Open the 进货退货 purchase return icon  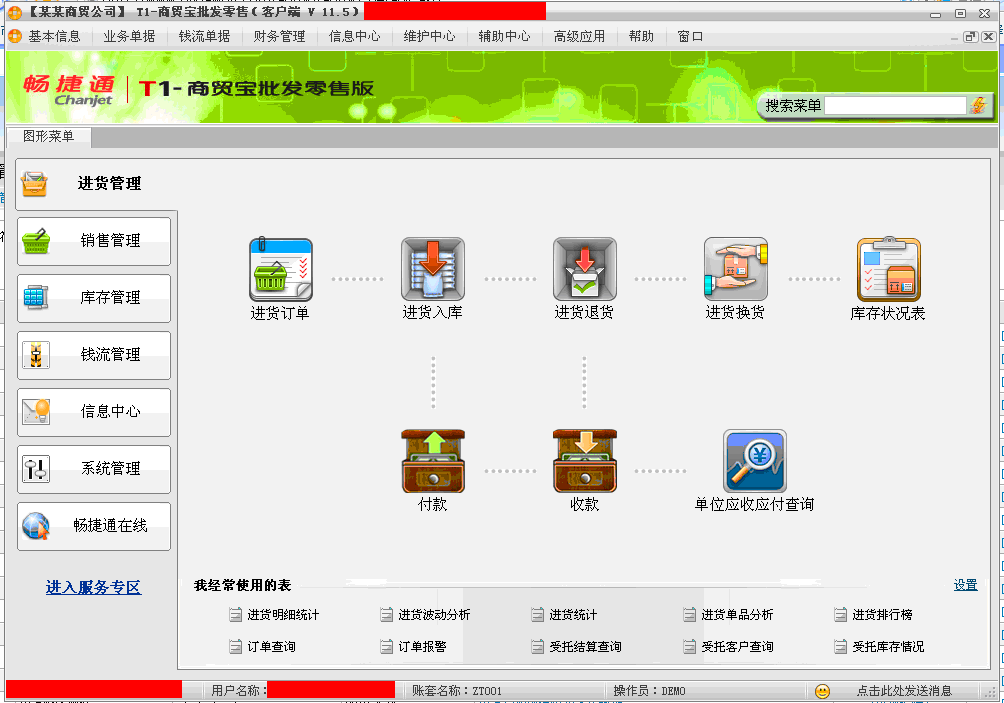tap(584, 270)
